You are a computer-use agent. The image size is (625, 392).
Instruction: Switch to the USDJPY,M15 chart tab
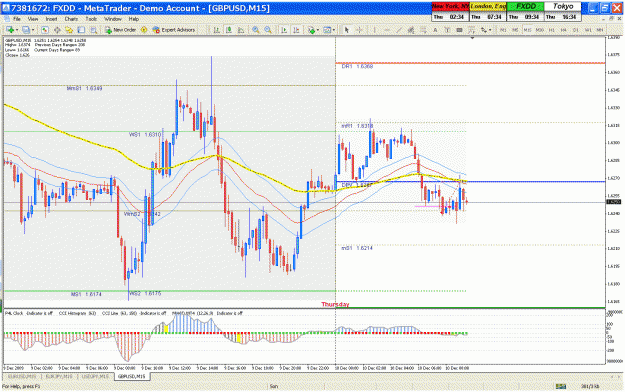click(95, 376)
